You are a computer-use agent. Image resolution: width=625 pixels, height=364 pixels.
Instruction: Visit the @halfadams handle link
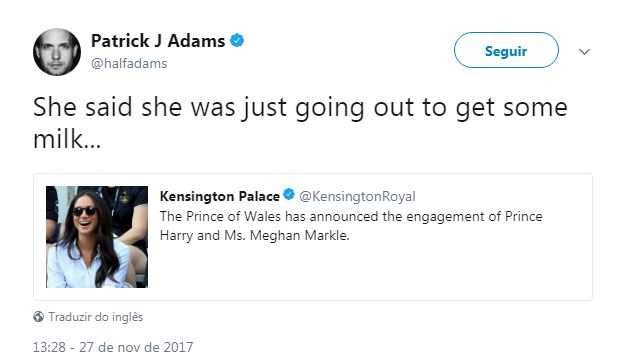pyautogui.click(x=129, y=63)
